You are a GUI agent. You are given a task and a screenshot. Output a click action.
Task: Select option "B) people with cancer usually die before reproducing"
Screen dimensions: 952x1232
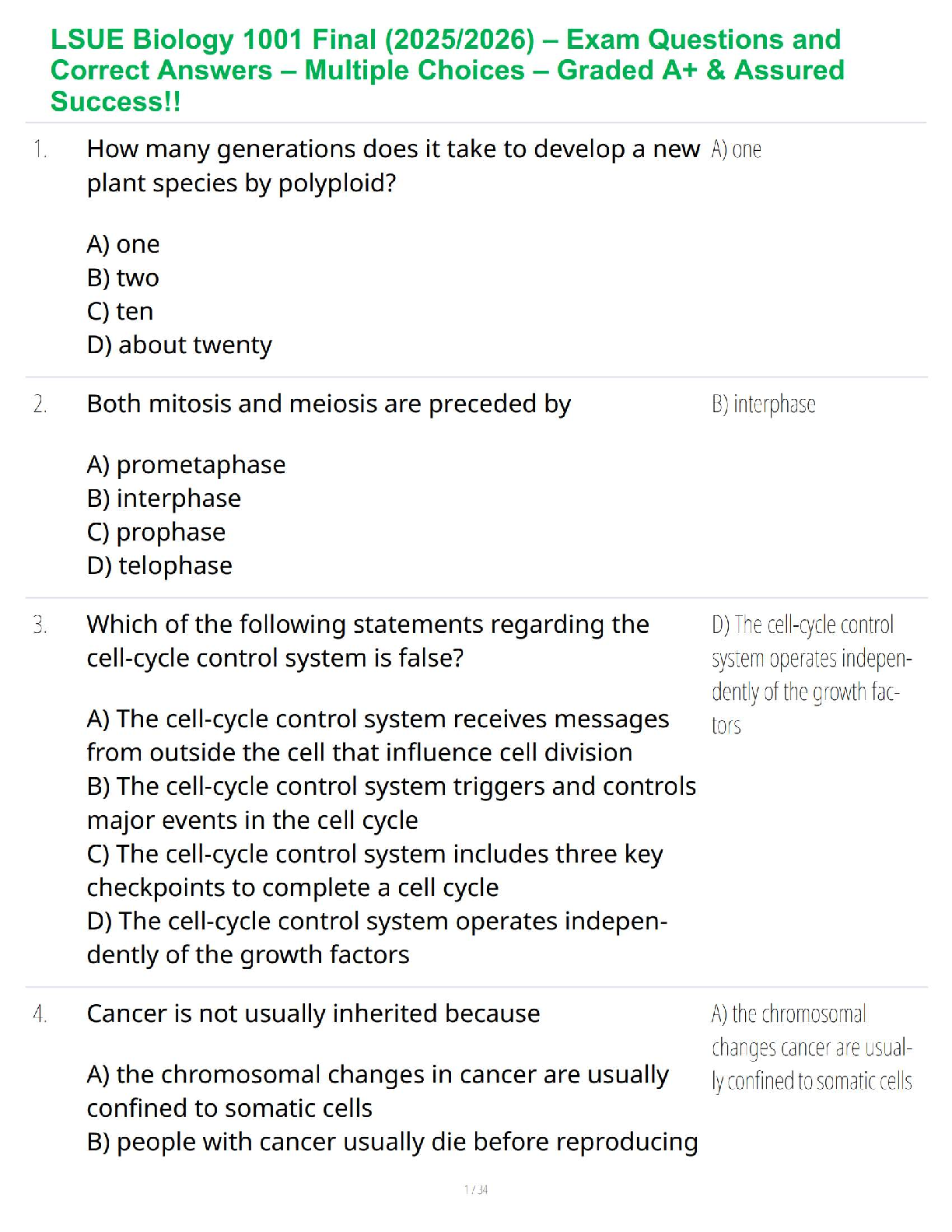[x=392, y=1142]
